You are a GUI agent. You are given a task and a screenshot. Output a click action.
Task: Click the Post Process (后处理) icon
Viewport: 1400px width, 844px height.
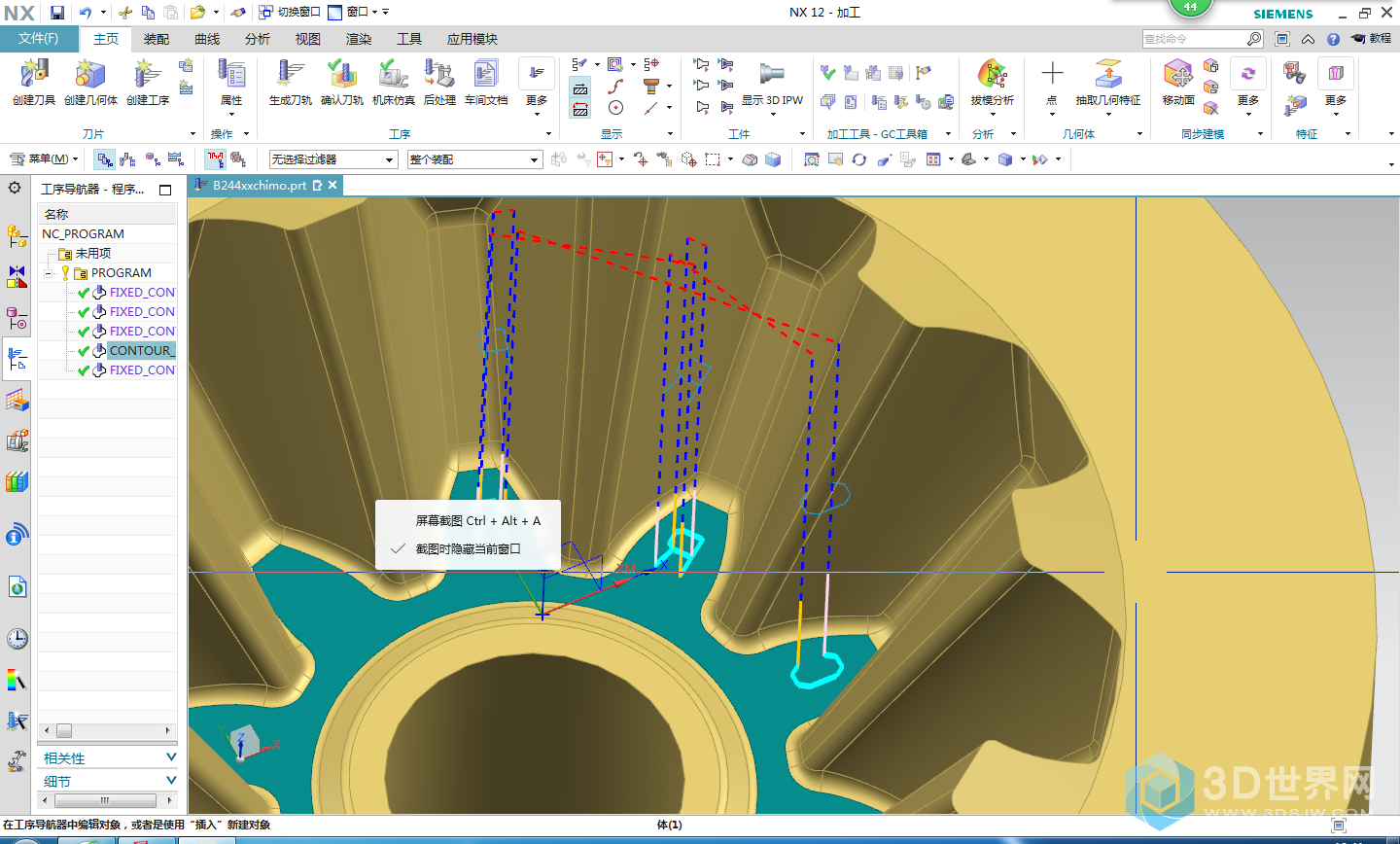pyautogui.click(x=439, y=75)
